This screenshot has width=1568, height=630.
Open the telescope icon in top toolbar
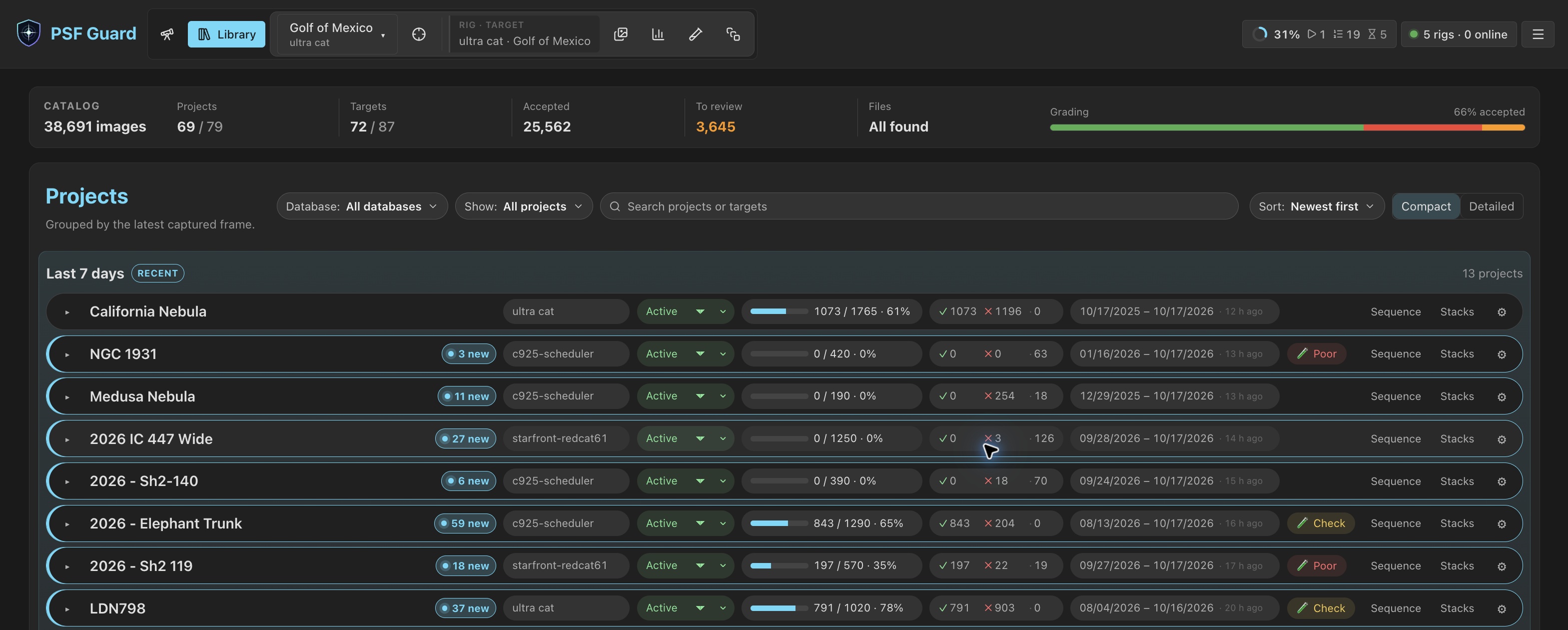click(x=167, y=34)
